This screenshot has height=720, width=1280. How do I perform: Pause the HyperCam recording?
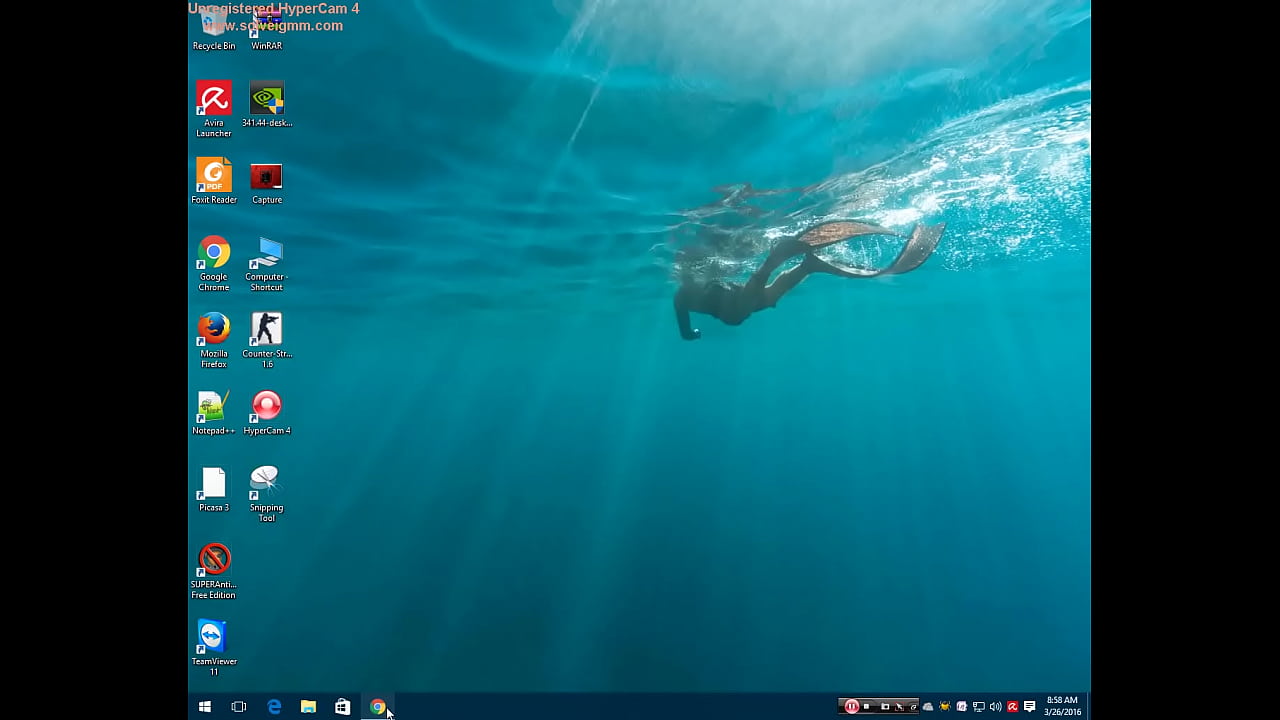[852, 707]
